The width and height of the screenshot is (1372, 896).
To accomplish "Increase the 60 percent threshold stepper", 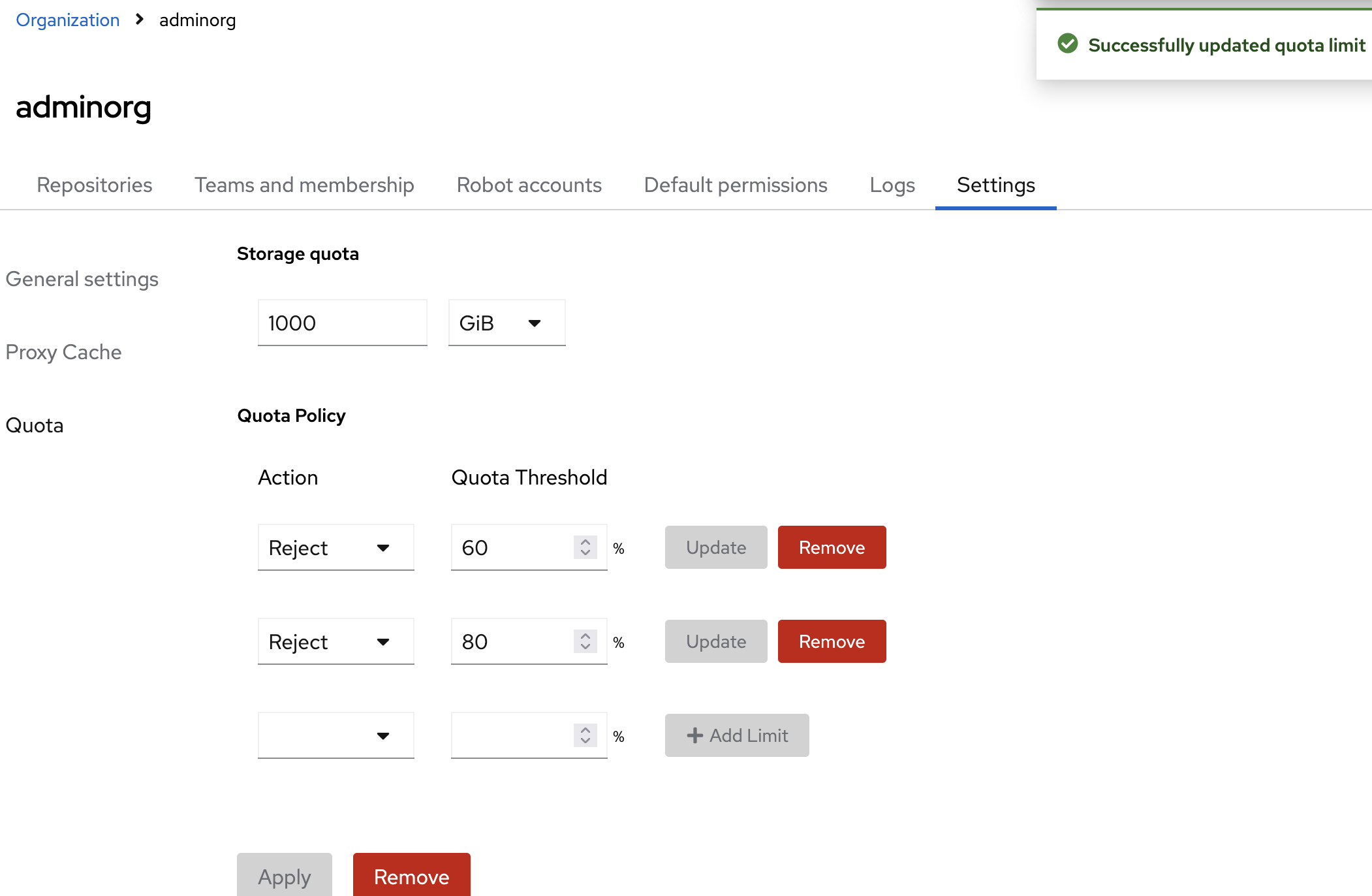I will tap(585, 542).
